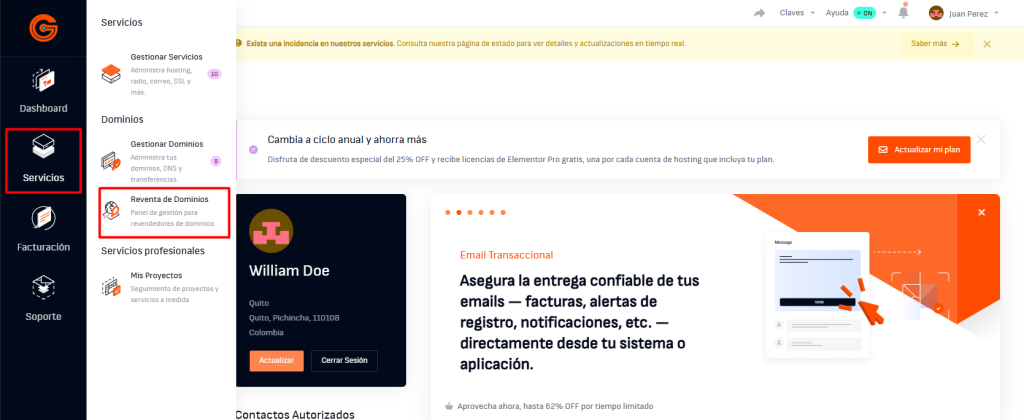The image size is (1024, 420).
Task: Click the Saber más button
Action: point(935,44)
